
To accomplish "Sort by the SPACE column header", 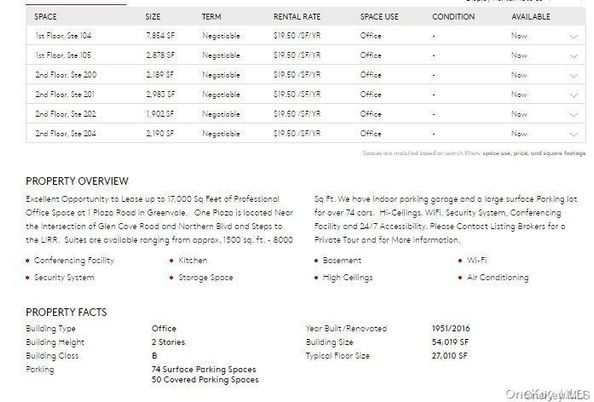I will [45, 17].
